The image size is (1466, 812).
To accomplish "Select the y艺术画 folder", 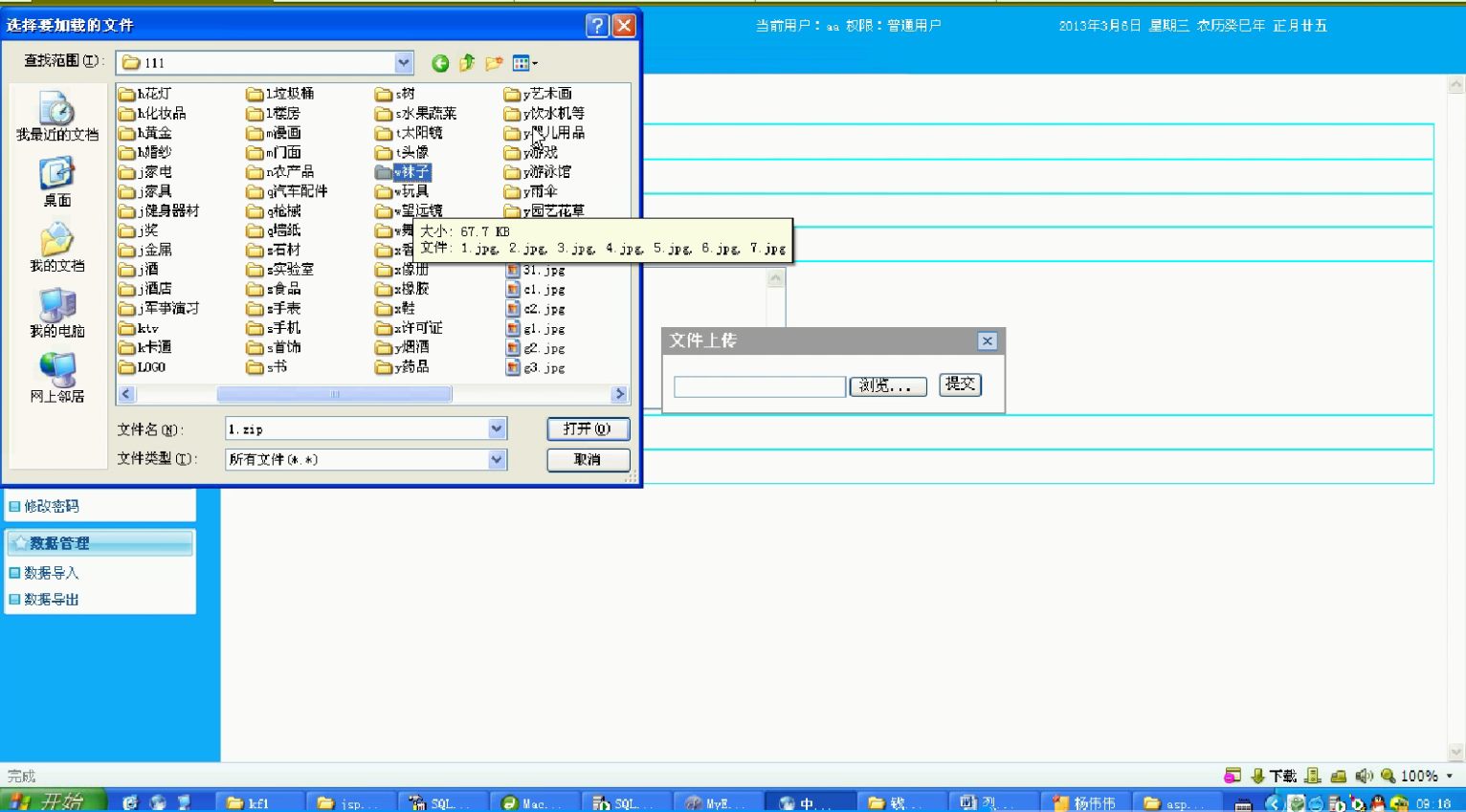I will (x=539, y=94).
